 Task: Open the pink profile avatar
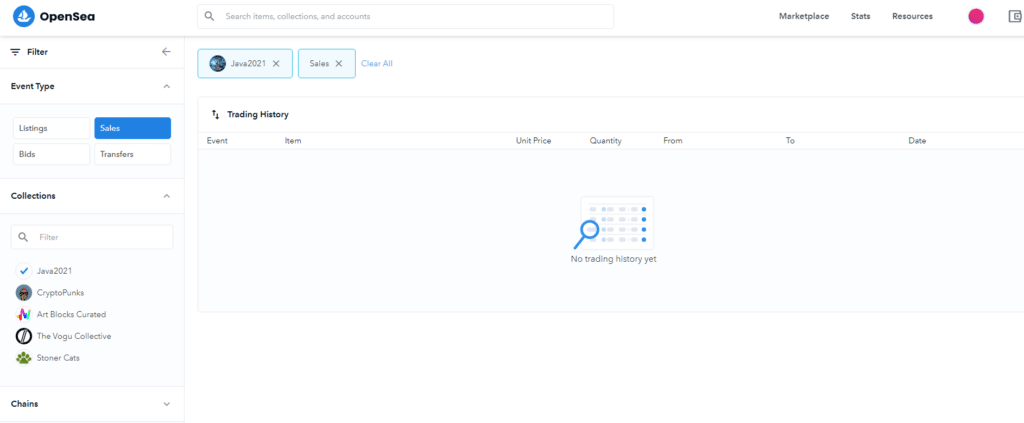coord(976,17)
